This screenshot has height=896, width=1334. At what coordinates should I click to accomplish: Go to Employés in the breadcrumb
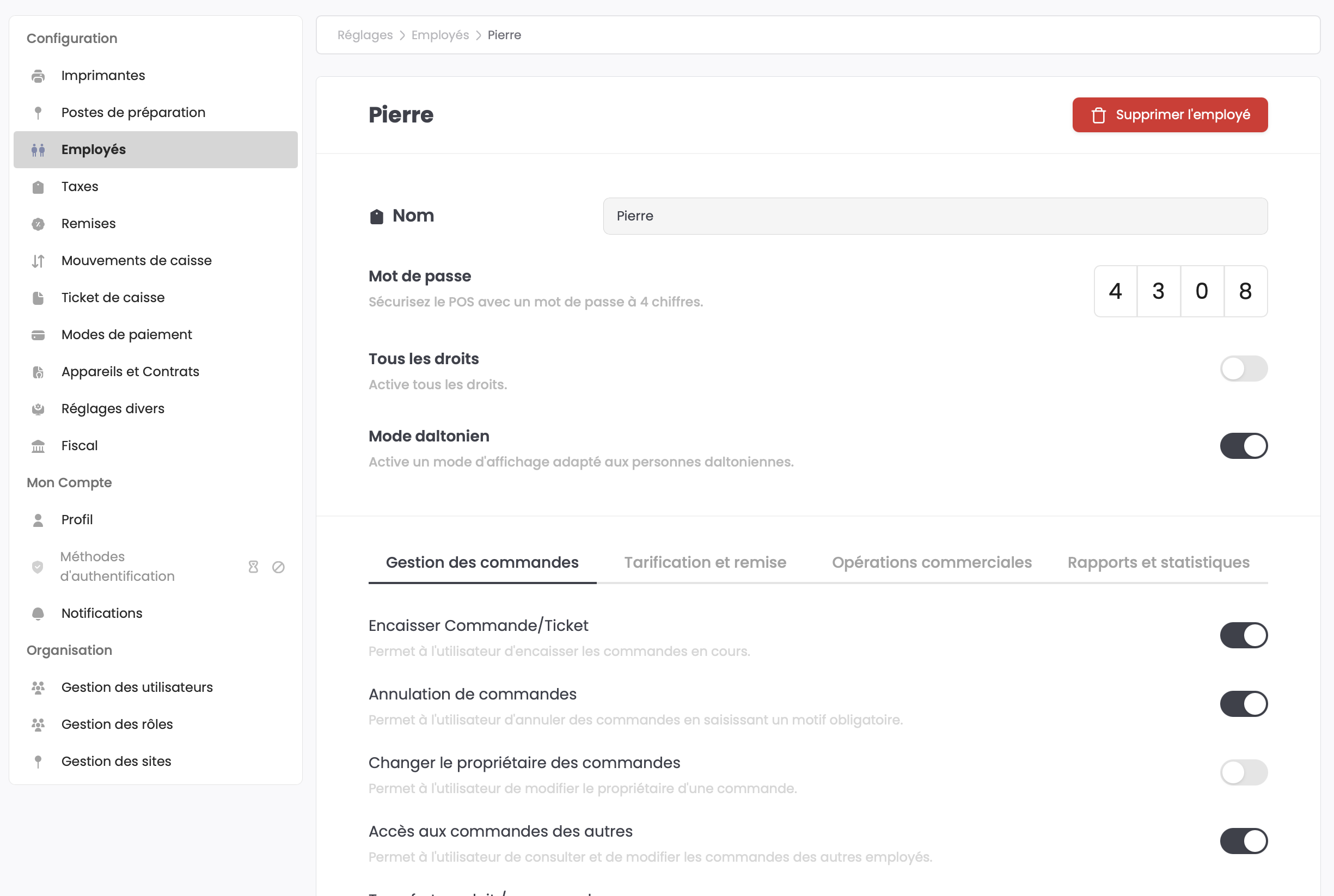439,35
